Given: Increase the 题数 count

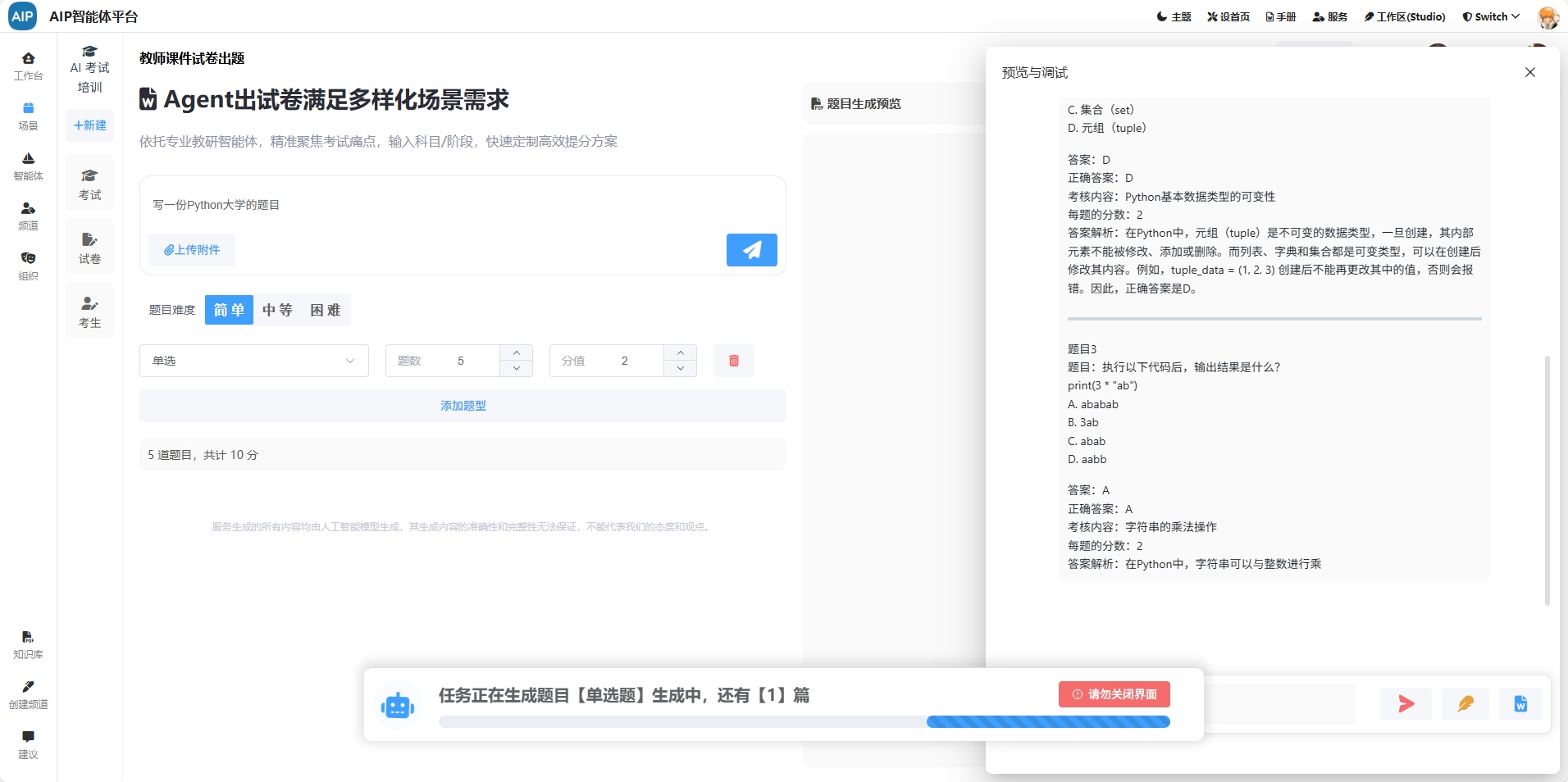Looking at the screenshot, I should (516, 352).
